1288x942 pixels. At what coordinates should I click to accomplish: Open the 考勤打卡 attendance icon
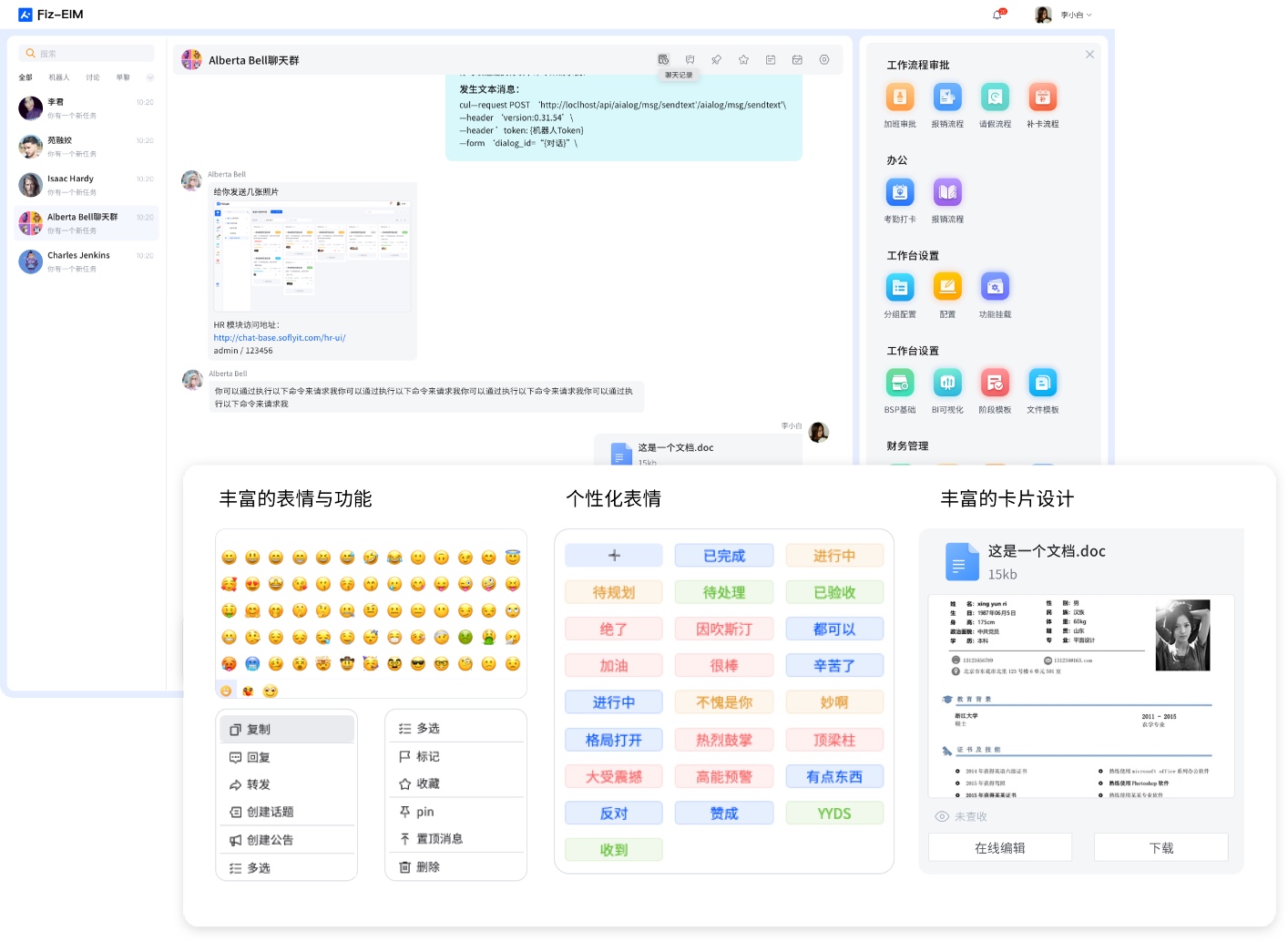(x=900, y=192)
